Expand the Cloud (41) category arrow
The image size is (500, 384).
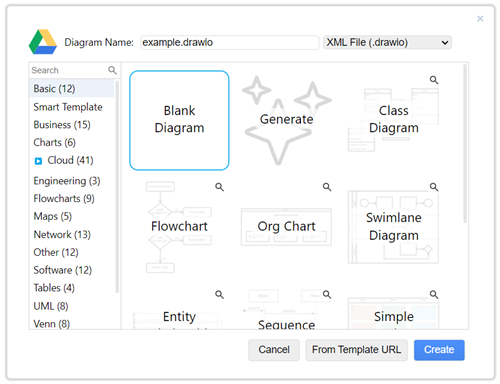coord(38,161)
